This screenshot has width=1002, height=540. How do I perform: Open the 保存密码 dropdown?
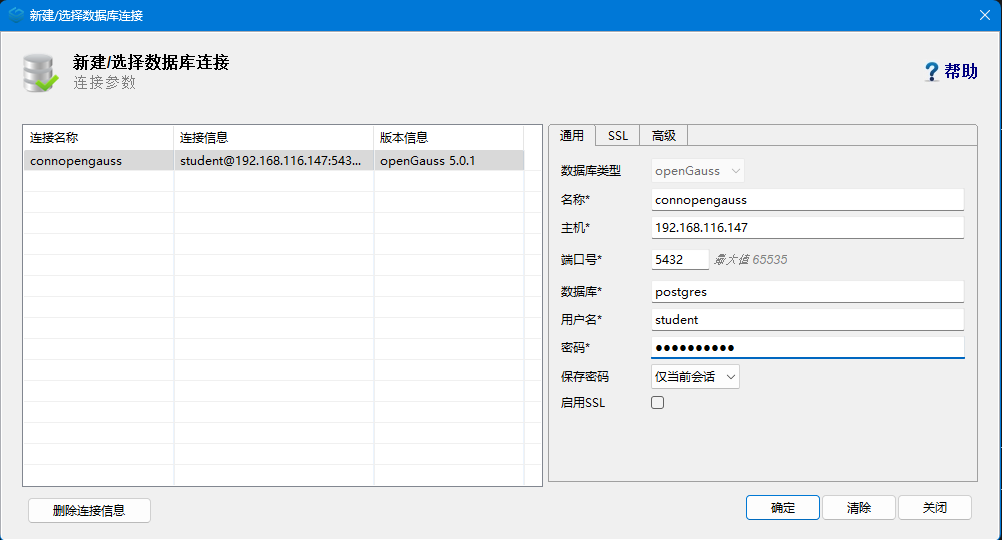pyautogui.click(x=695, y=377)
